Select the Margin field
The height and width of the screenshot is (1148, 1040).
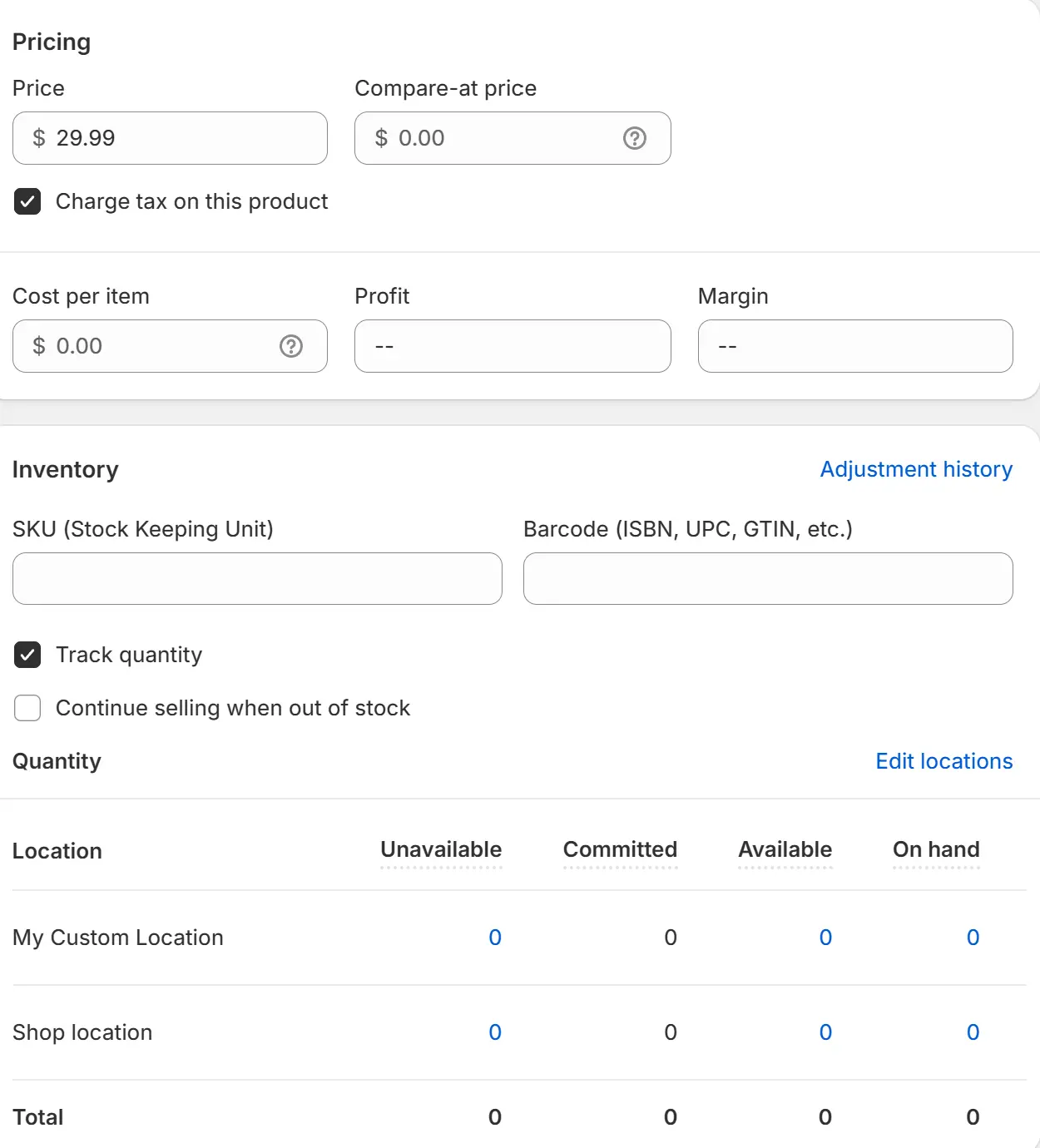click(x=855, y=346)
